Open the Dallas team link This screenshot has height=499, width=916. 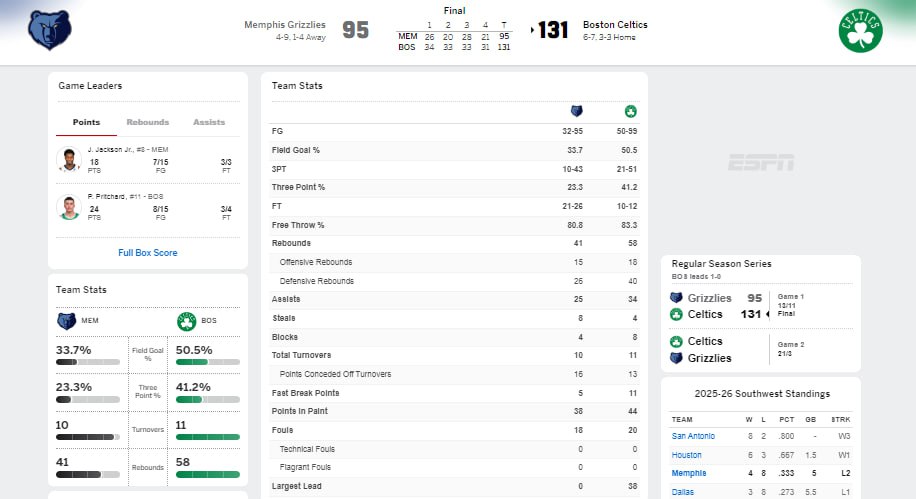pyautogui.click(x=683, y=492)
